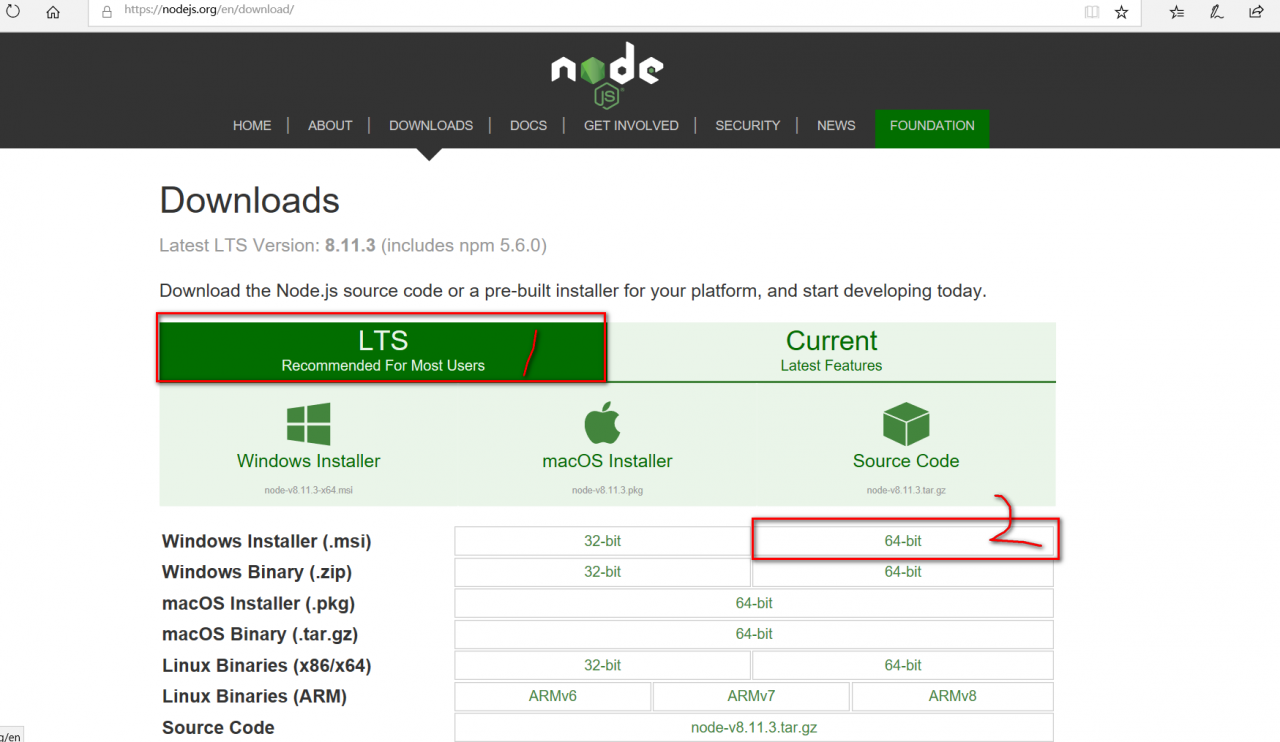Download macOS Installer (.pkg) 64-bit
Image resolution: width=1280 pixels, height=742 pixels.
[754, 603]
